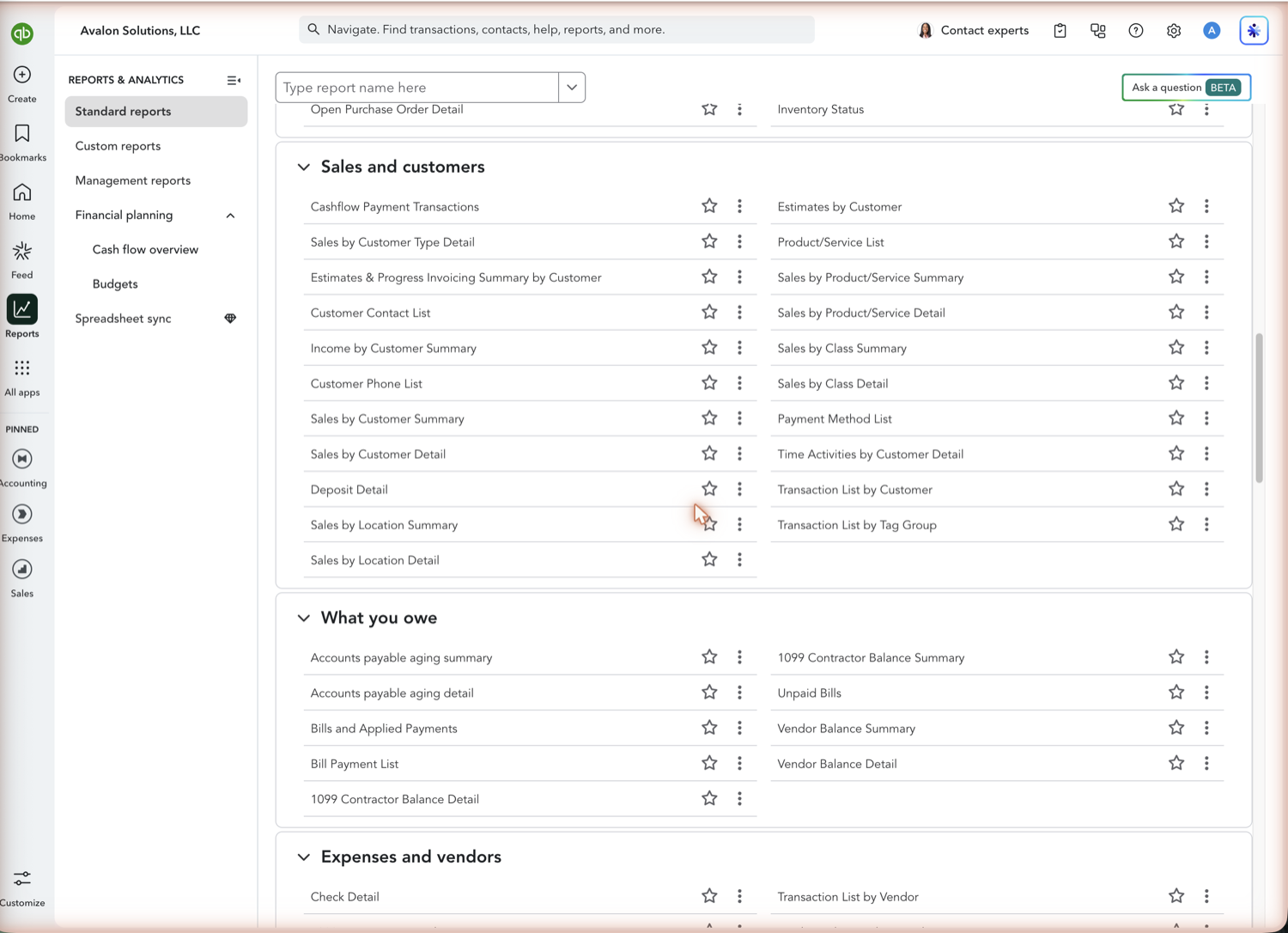Open Sales by Product/Service Summary report
Viewport: 1288px width, 933px height.
tap(871, 277)
